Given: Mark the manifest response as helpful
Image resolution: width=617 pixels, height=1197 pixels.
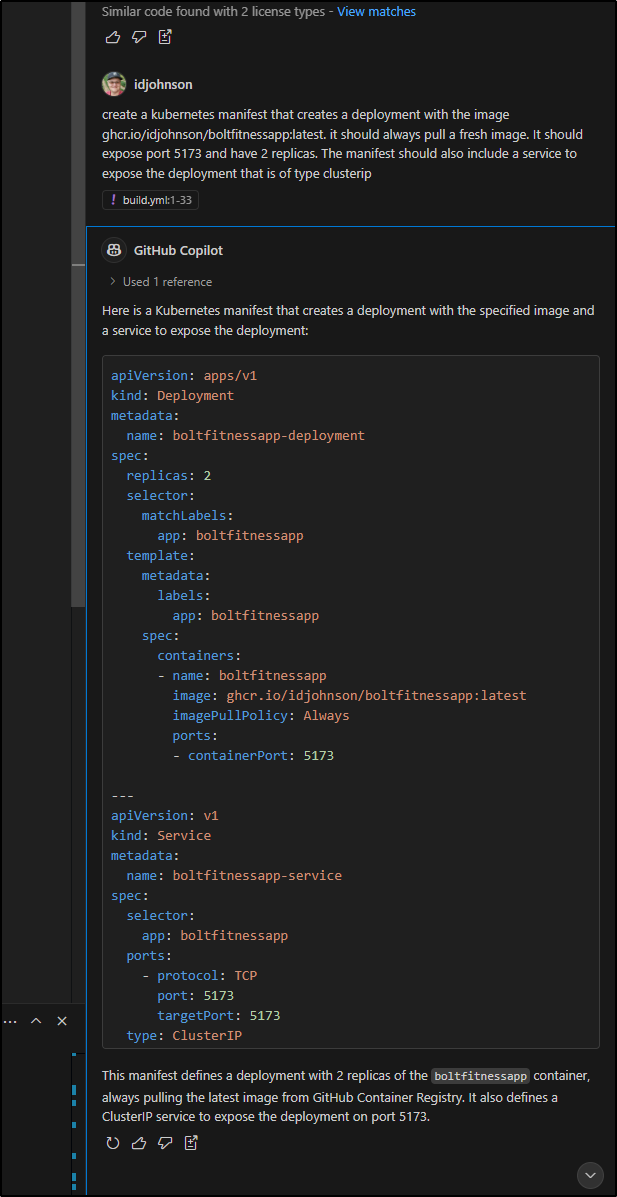Looking at the screenshot, I should coord(139,1143).
